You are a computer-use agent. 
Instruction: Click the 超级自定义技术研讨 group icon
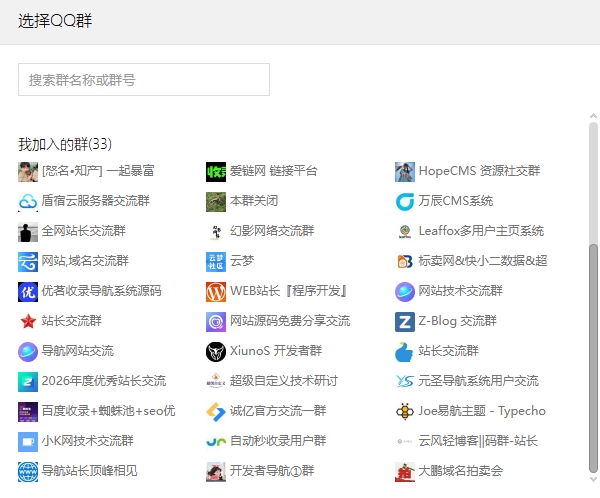(x=216, y=382)
